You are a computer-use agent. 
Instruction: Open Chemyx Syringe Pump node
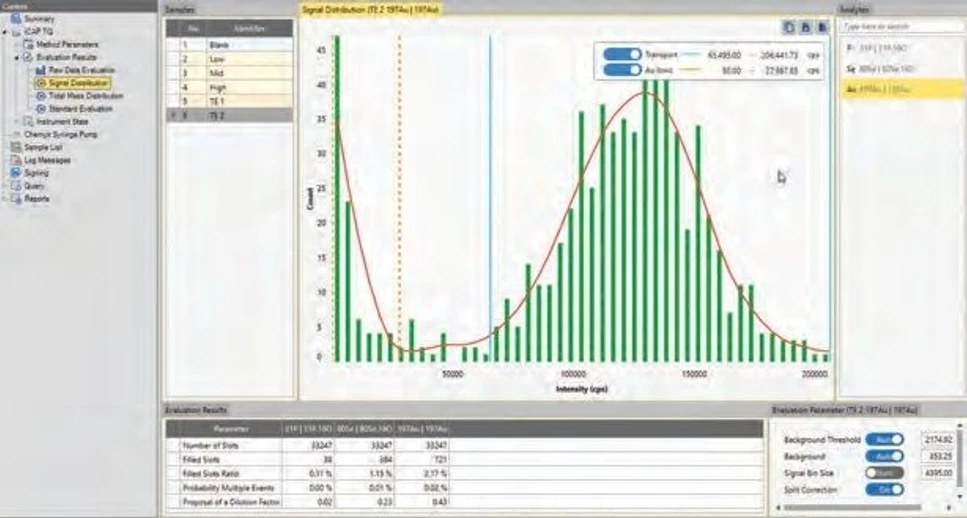coord(60,134)
